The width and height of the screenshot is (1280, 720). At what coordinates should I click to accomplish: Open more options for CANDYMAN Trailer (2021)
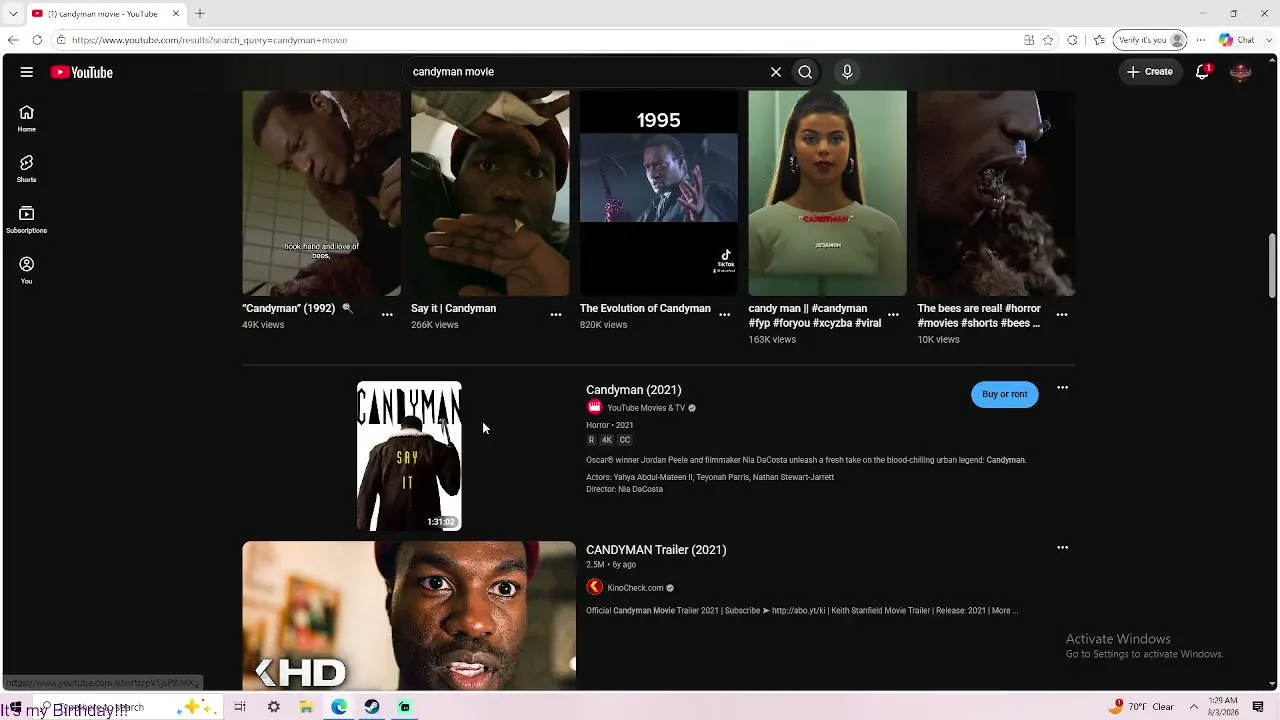click(1062, 548)
